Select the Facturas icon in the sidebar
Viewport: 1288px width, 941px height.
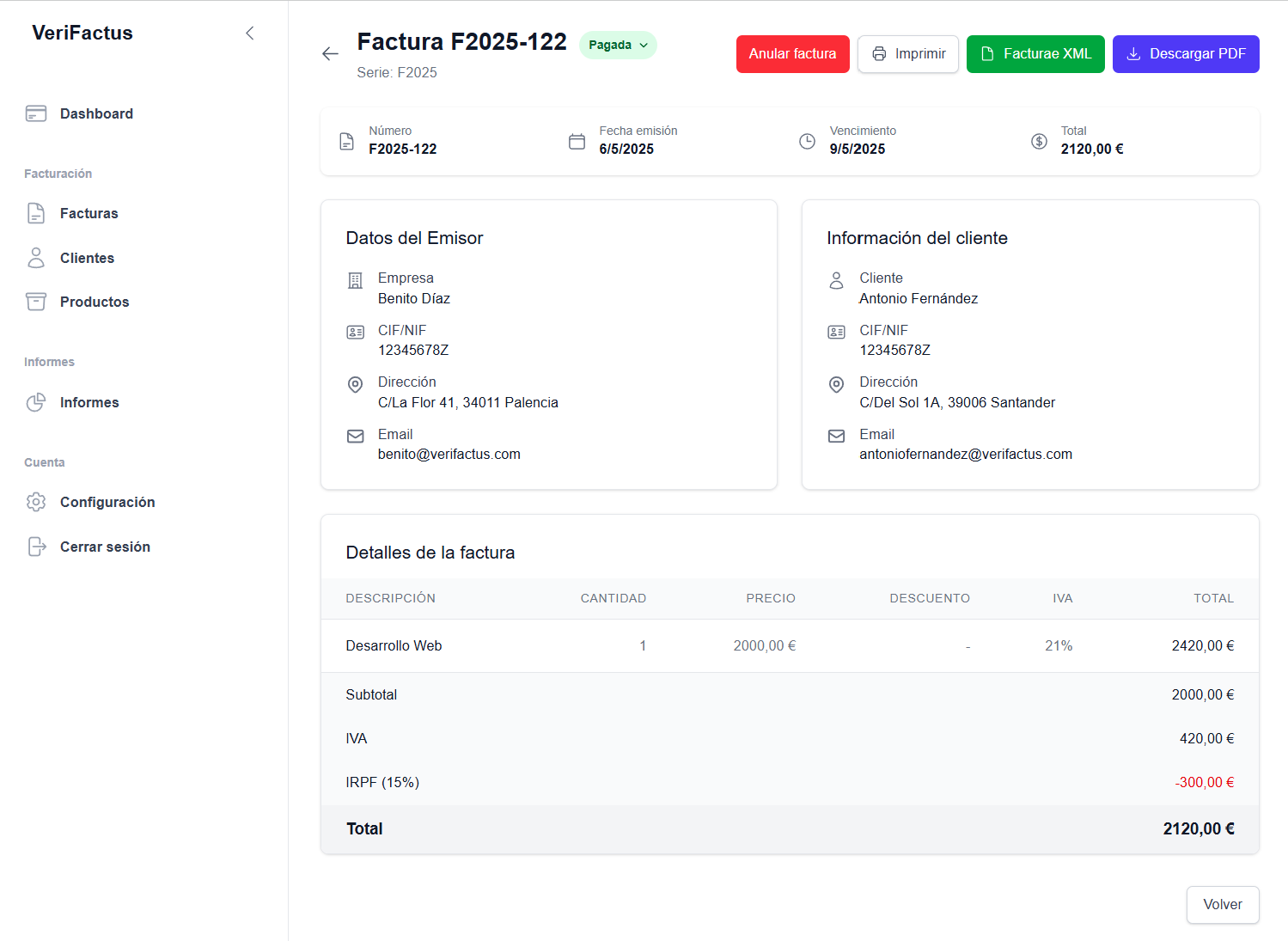[x=35, y=213]
